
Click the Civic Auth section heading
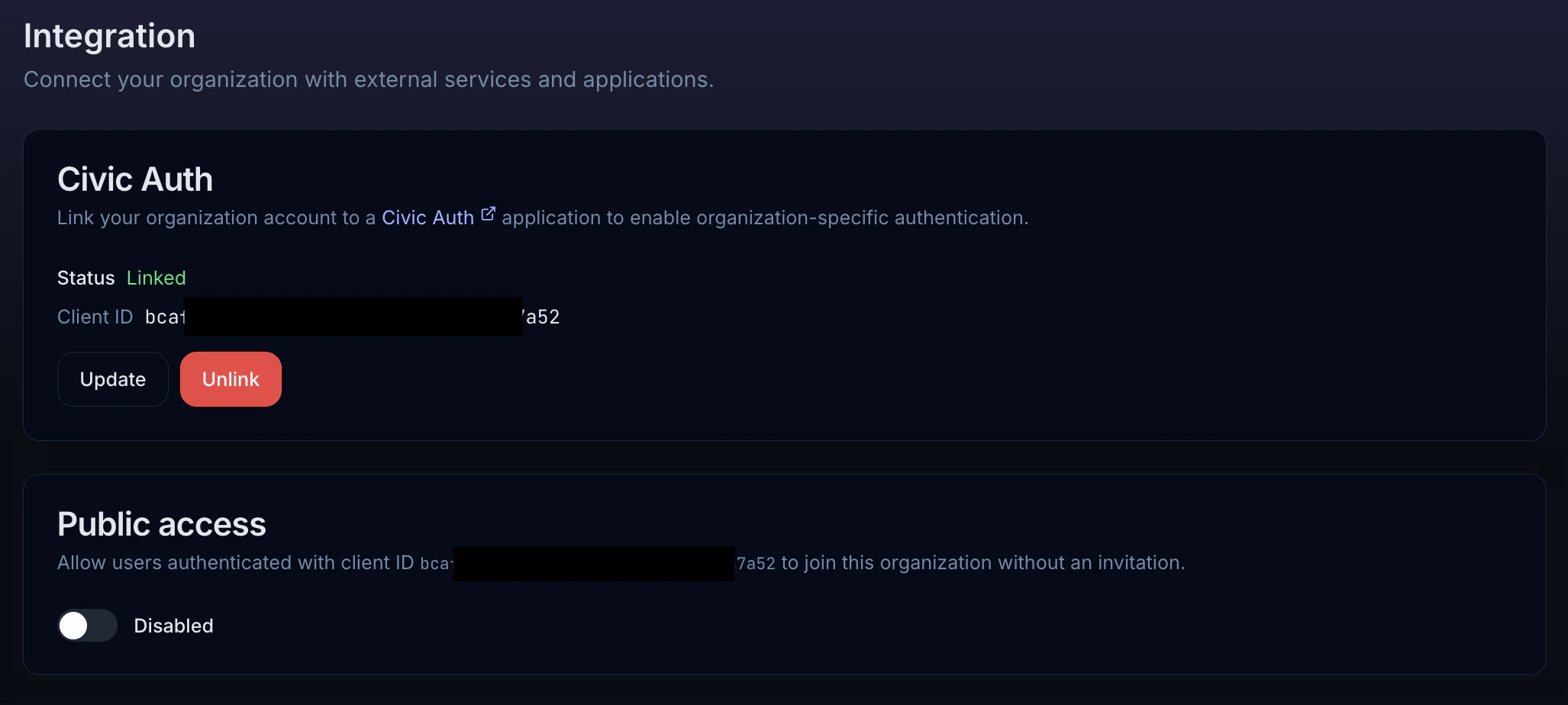click(134, 179)
